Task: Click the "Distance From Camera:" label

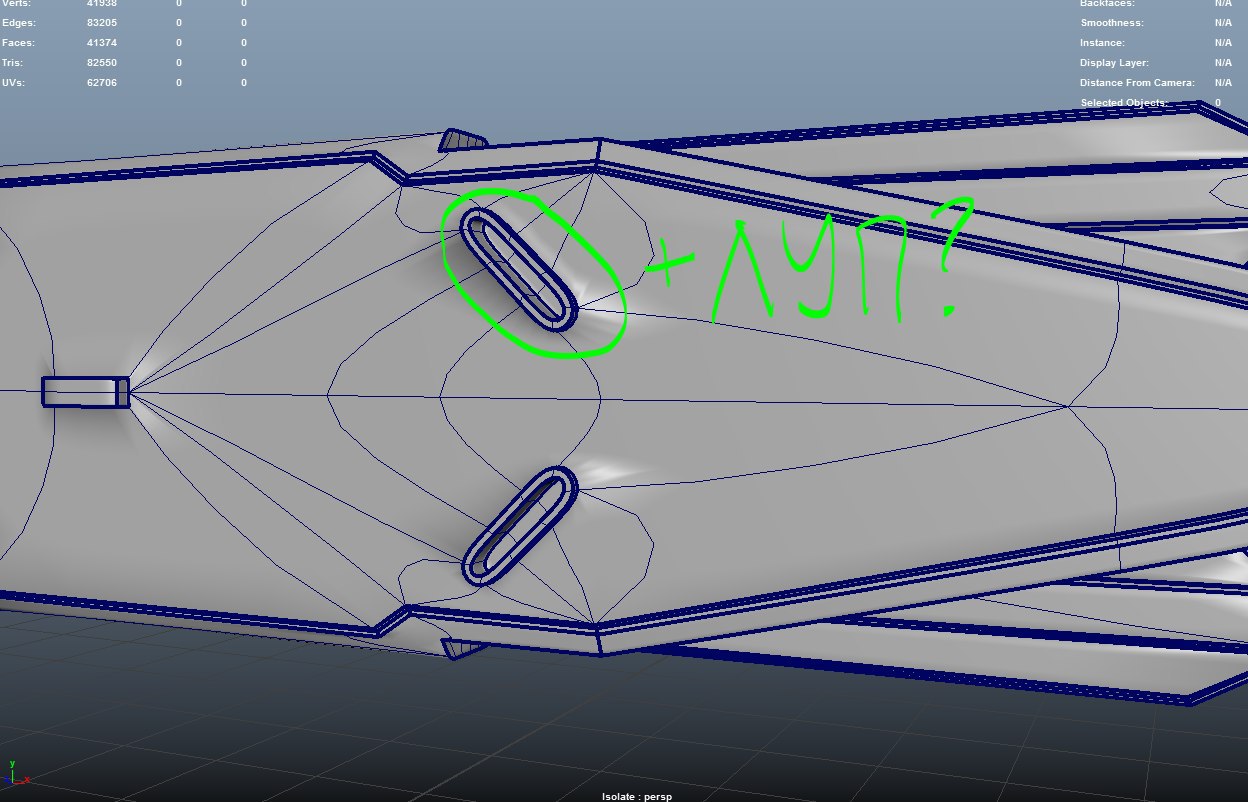Action: [x=1138, y=83]
